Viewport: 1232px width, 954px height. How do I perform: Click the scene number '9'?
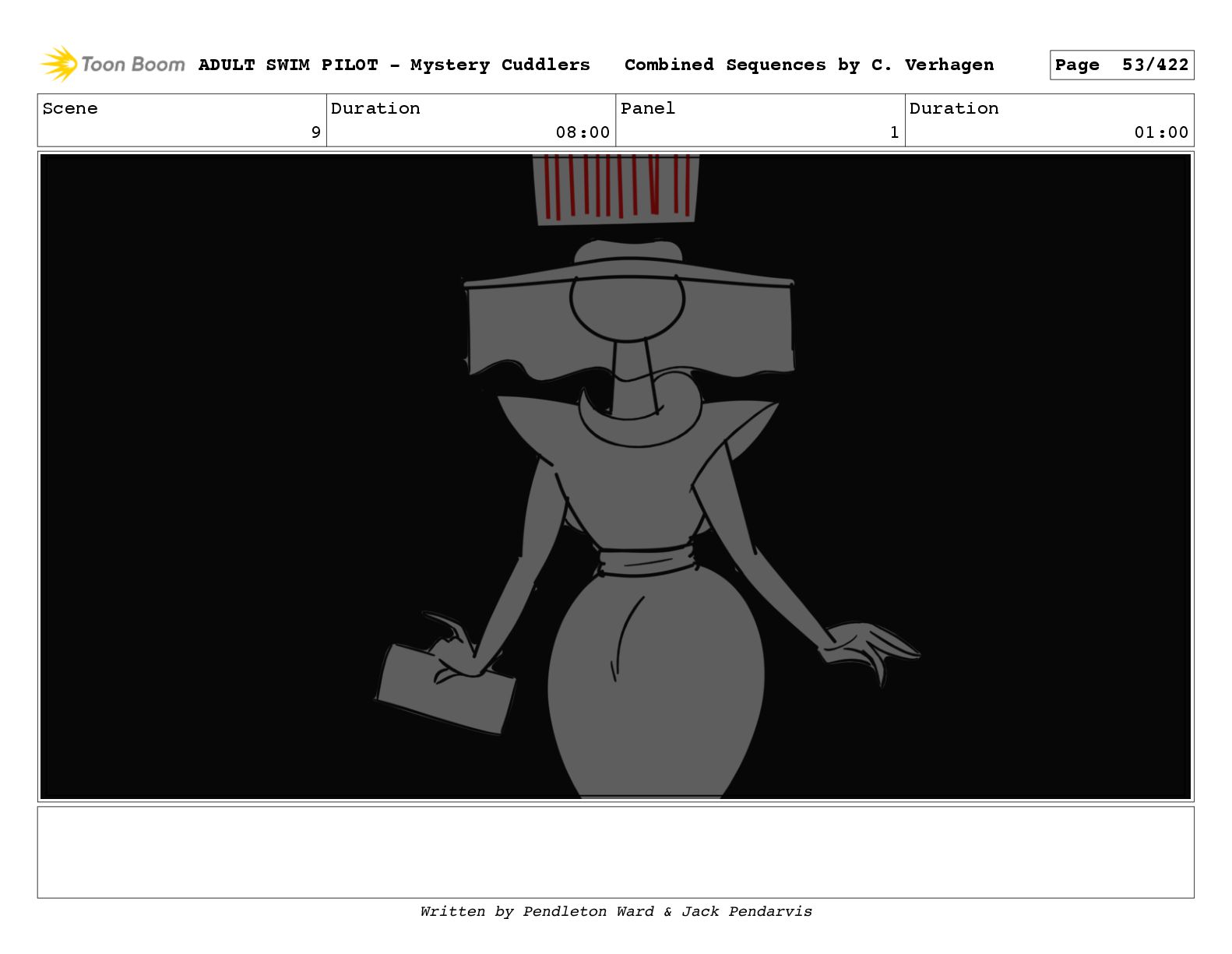tap(315, 132)
